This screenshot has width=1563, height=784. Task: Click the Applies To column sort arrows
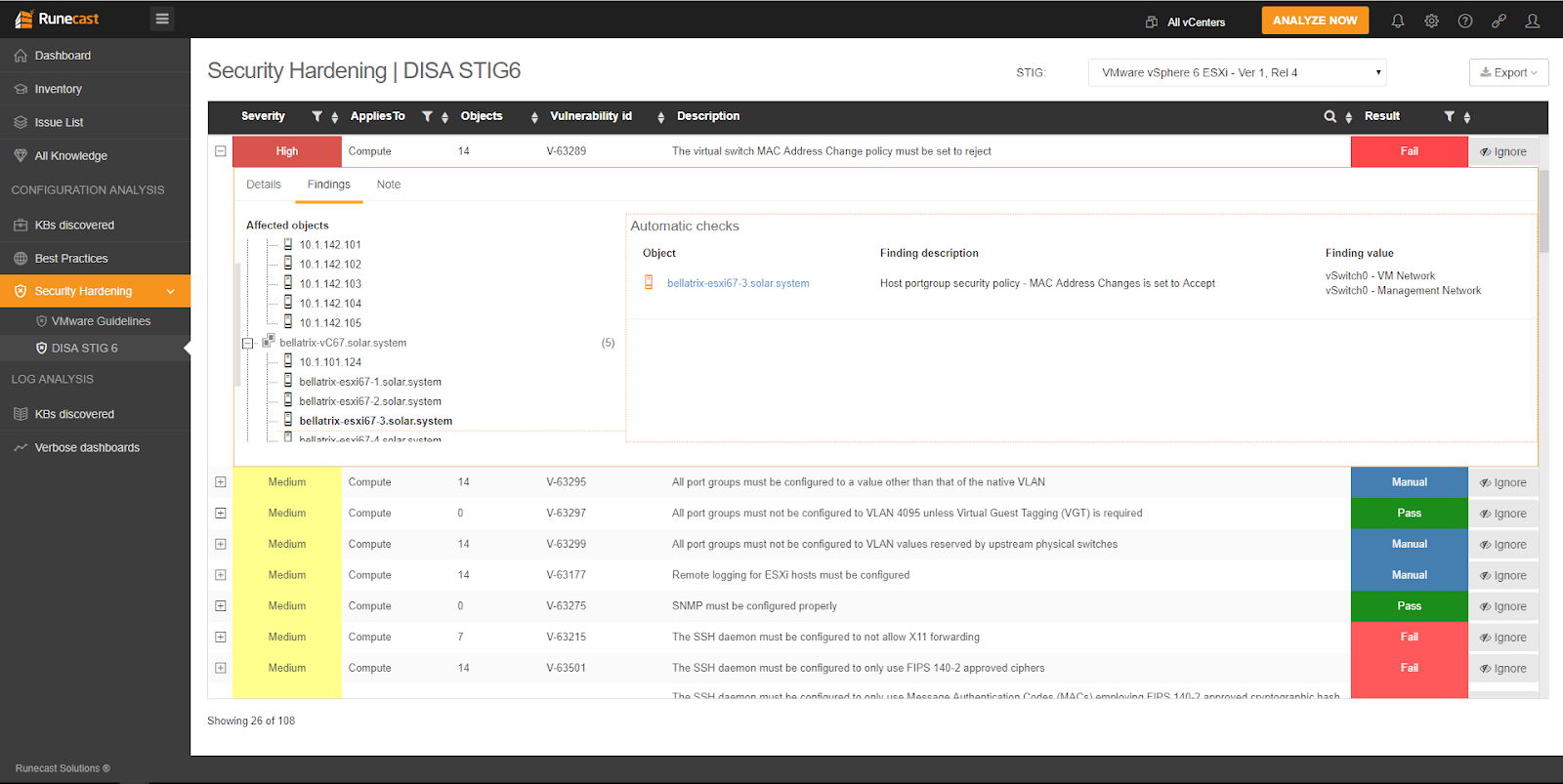[444, 117]
